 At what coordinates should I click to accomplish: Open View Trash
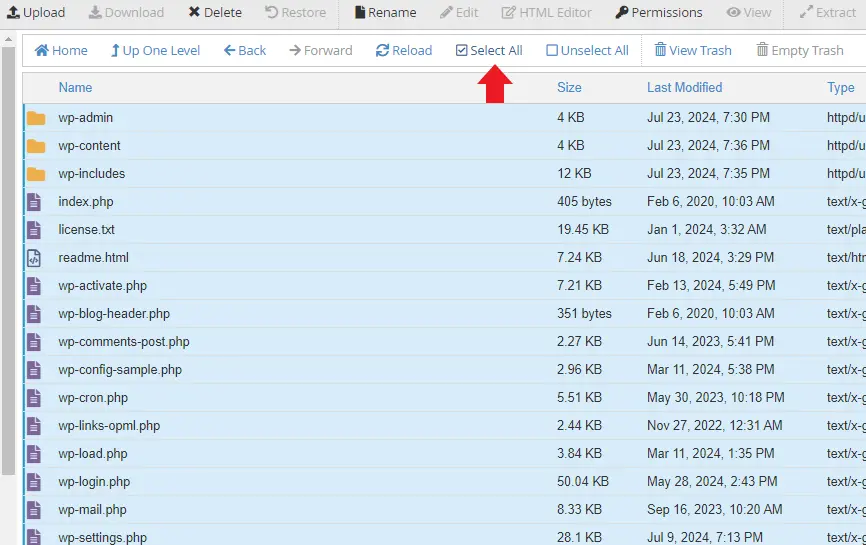pos(693,50)
